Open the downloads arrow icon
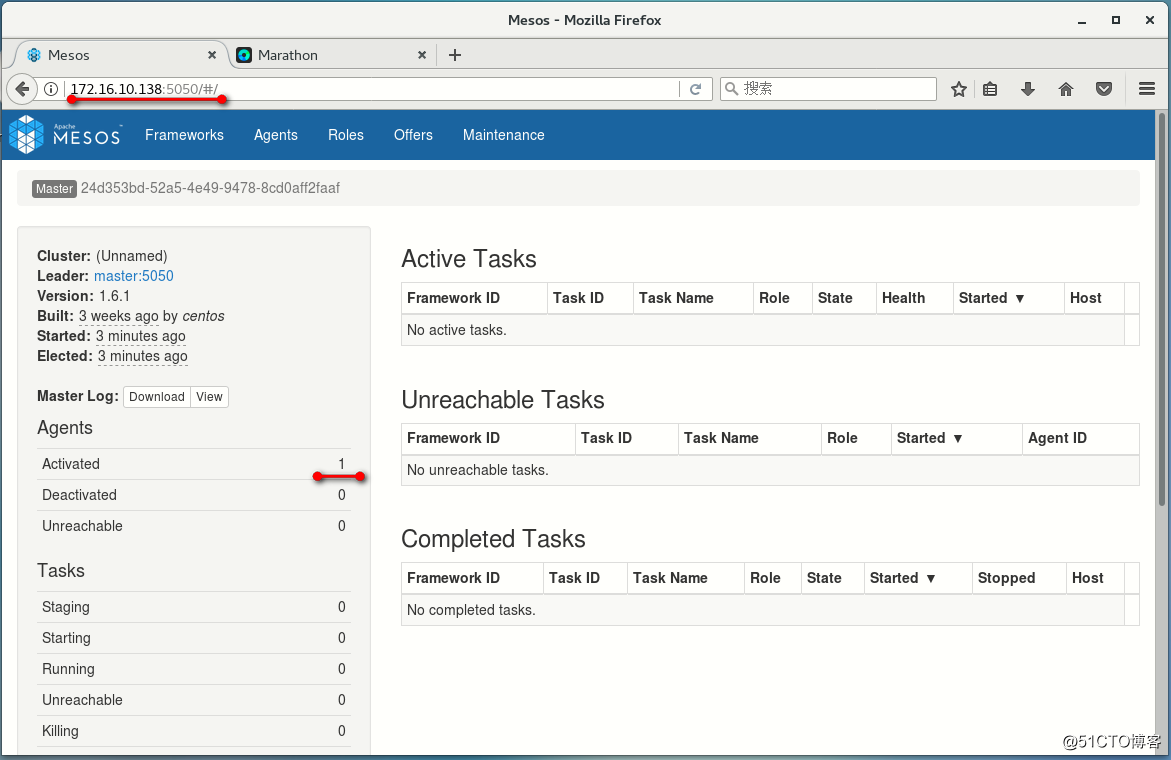This screenshot has width=1171, height=760. (1028, 90)
